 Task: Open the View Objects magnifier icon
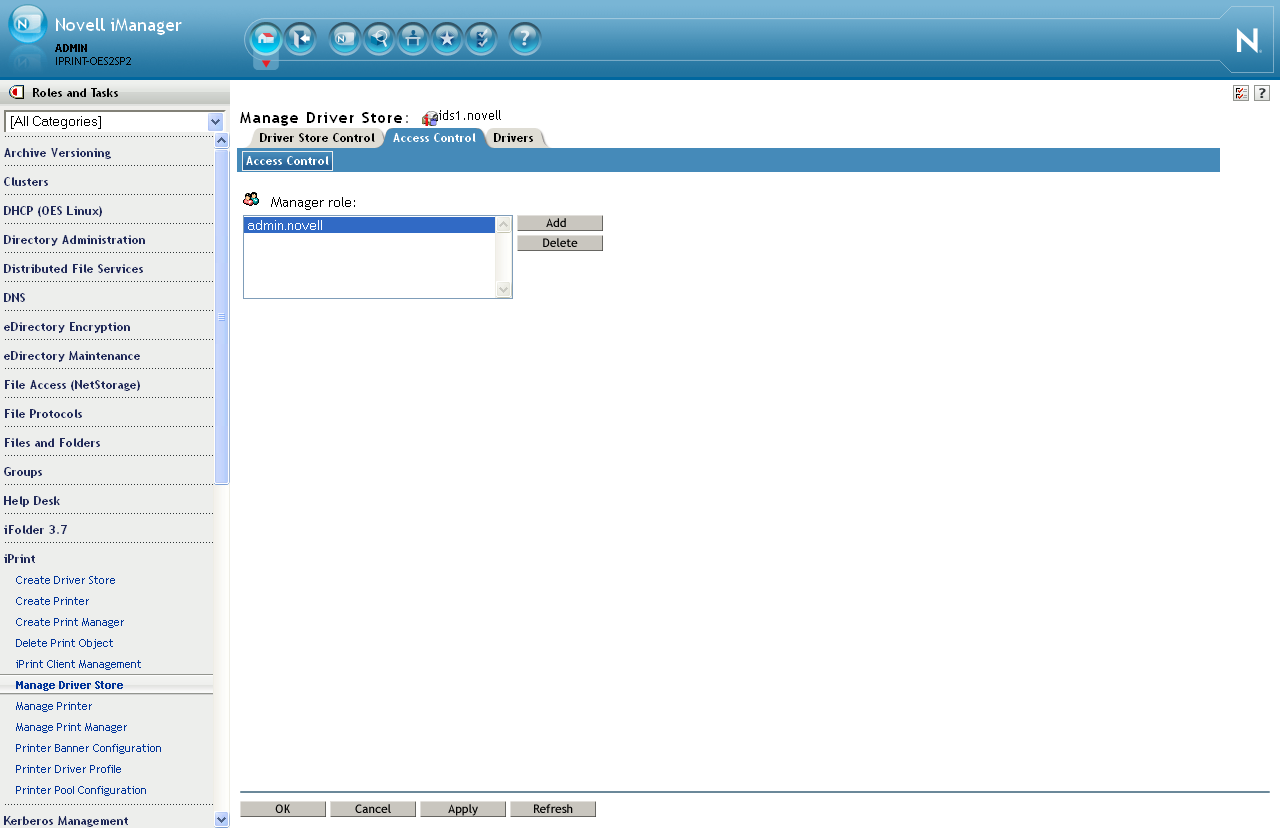click(x=379, y=39)
